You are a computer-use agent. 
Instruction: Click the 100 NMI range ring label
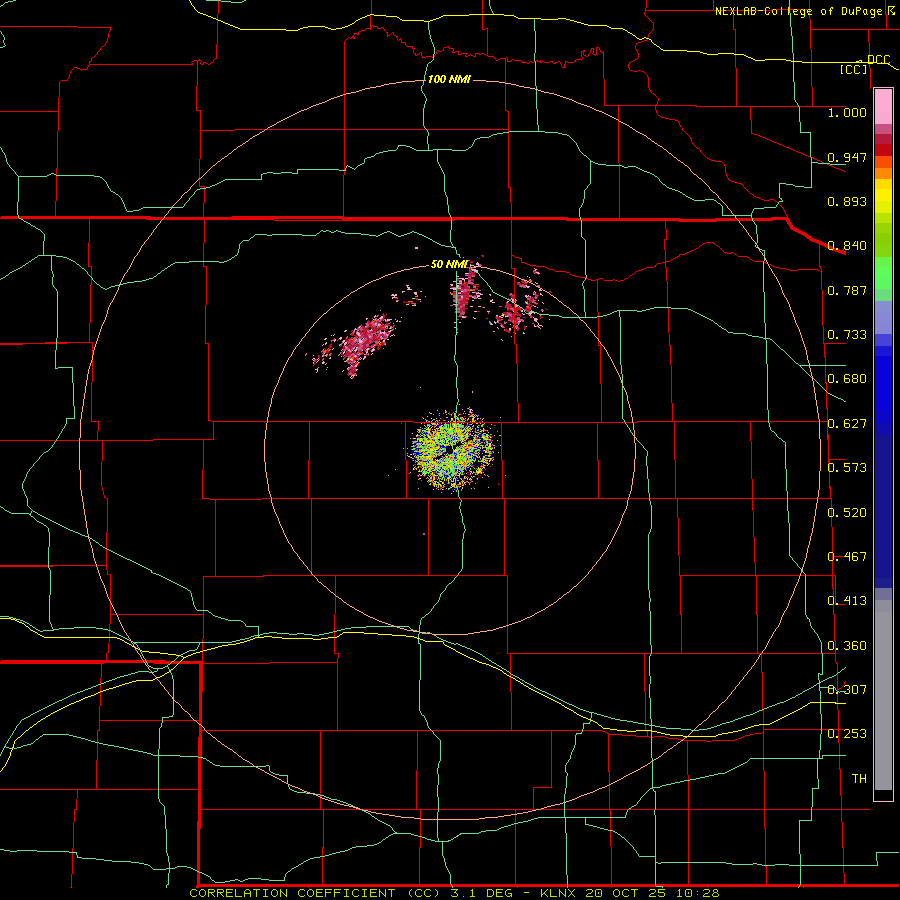point(449,79)
